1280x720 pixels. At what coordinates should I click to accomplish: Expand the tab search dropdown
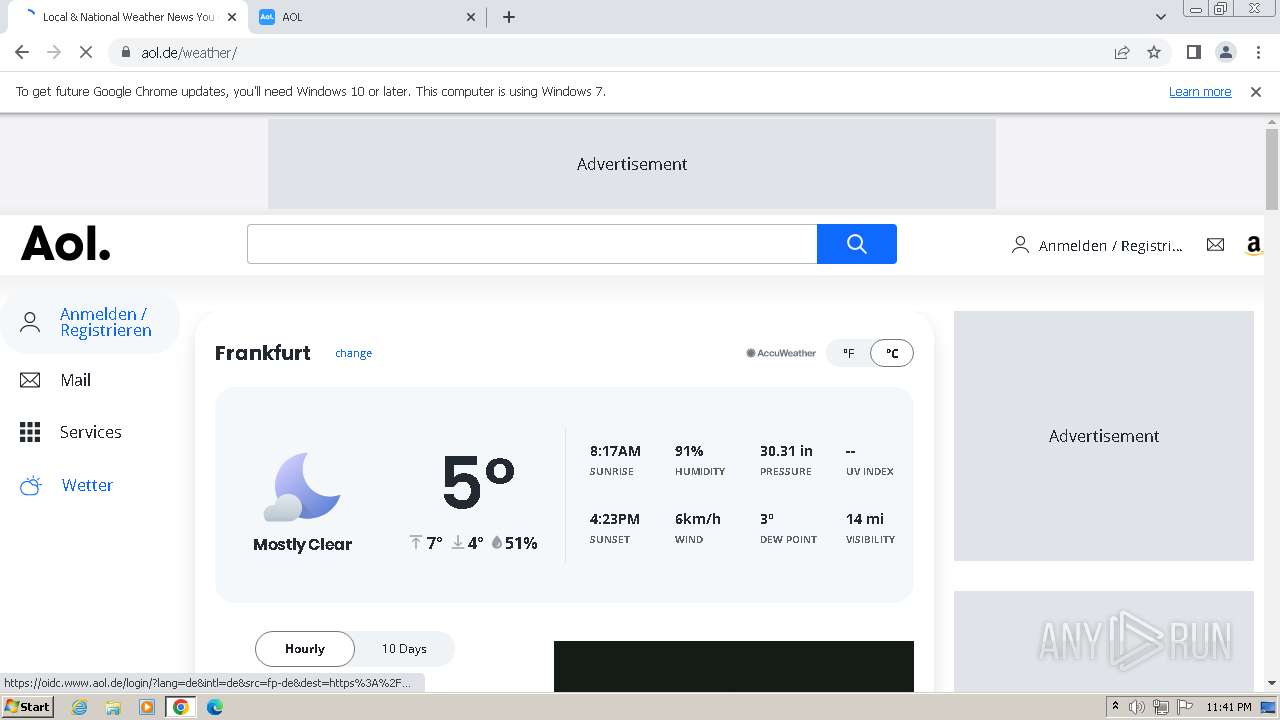[x=1160, y=17]
